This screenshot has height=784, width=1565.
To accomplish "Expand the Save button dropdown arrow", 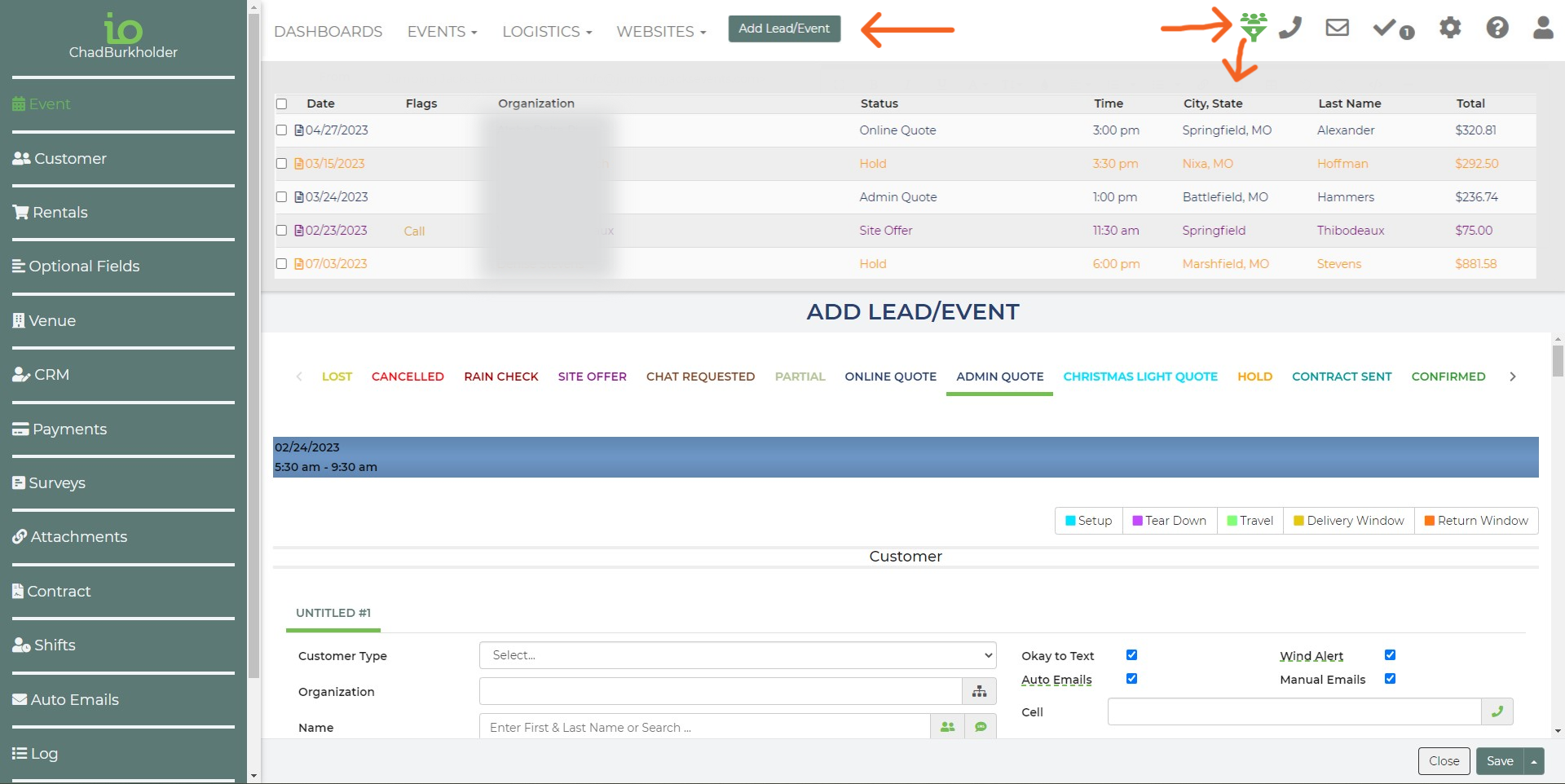I will pyautogui.click(x=1534, y=761).
